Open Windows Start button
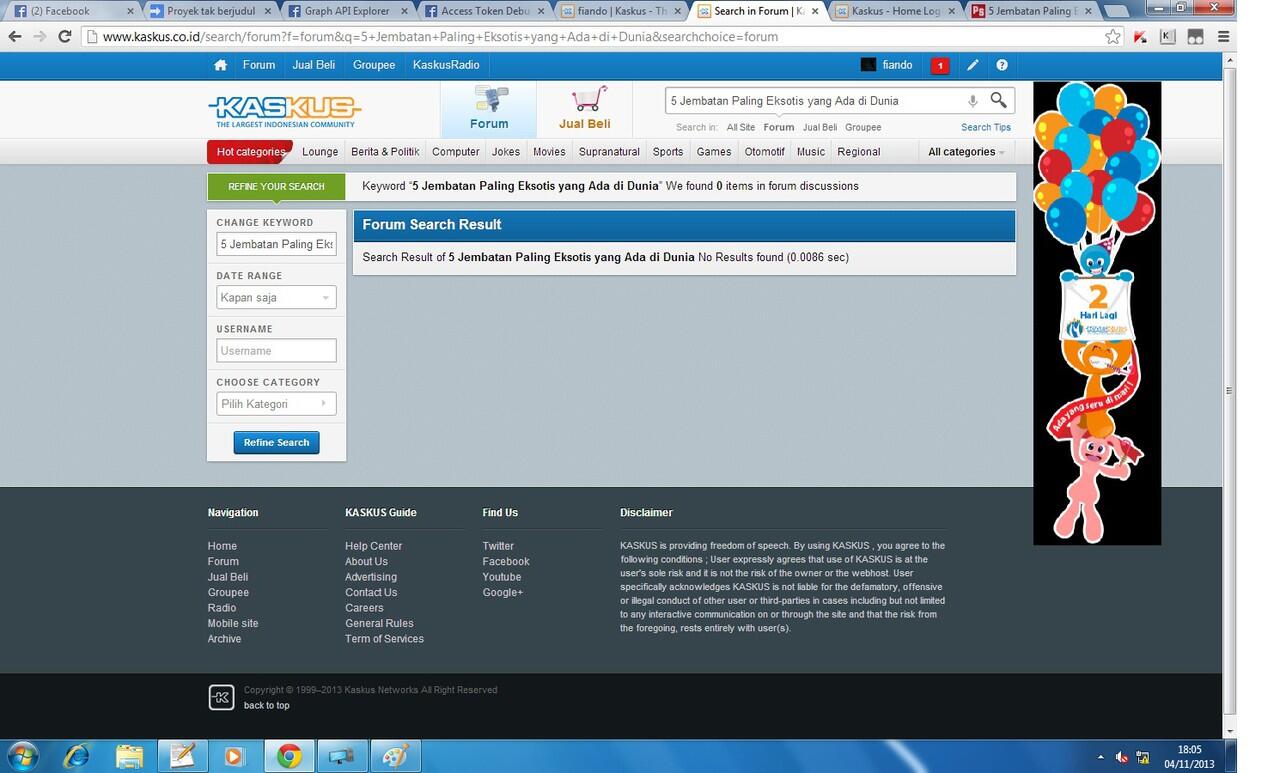1280x773 pixels. click(x=22, y=755)
